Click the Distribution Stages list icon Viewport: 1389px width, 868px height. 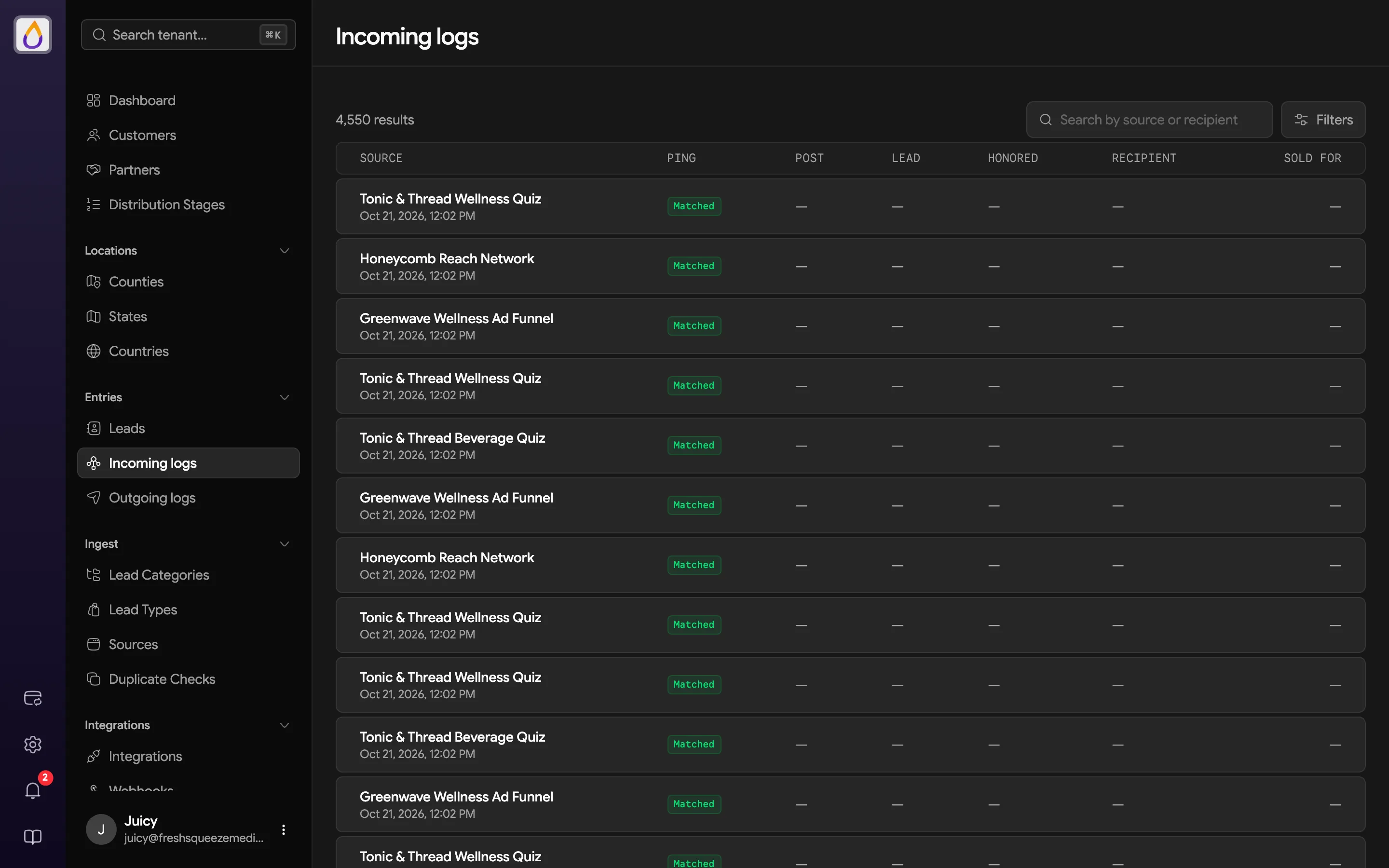click(94, 204)
